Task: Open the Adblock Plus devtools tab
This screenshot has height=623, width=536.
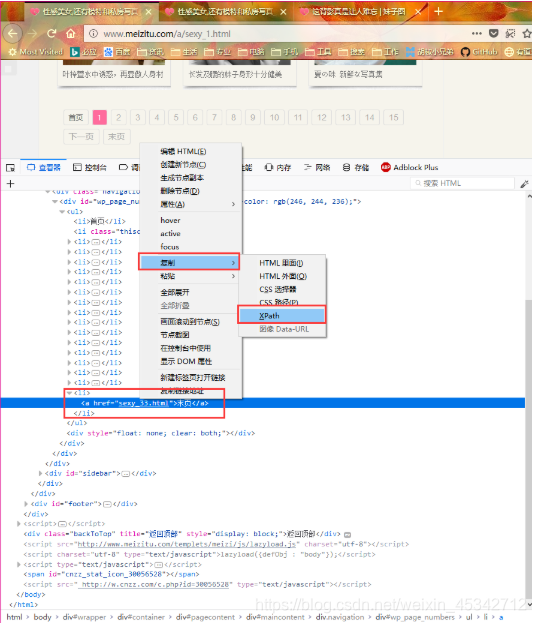Action: 410,168
